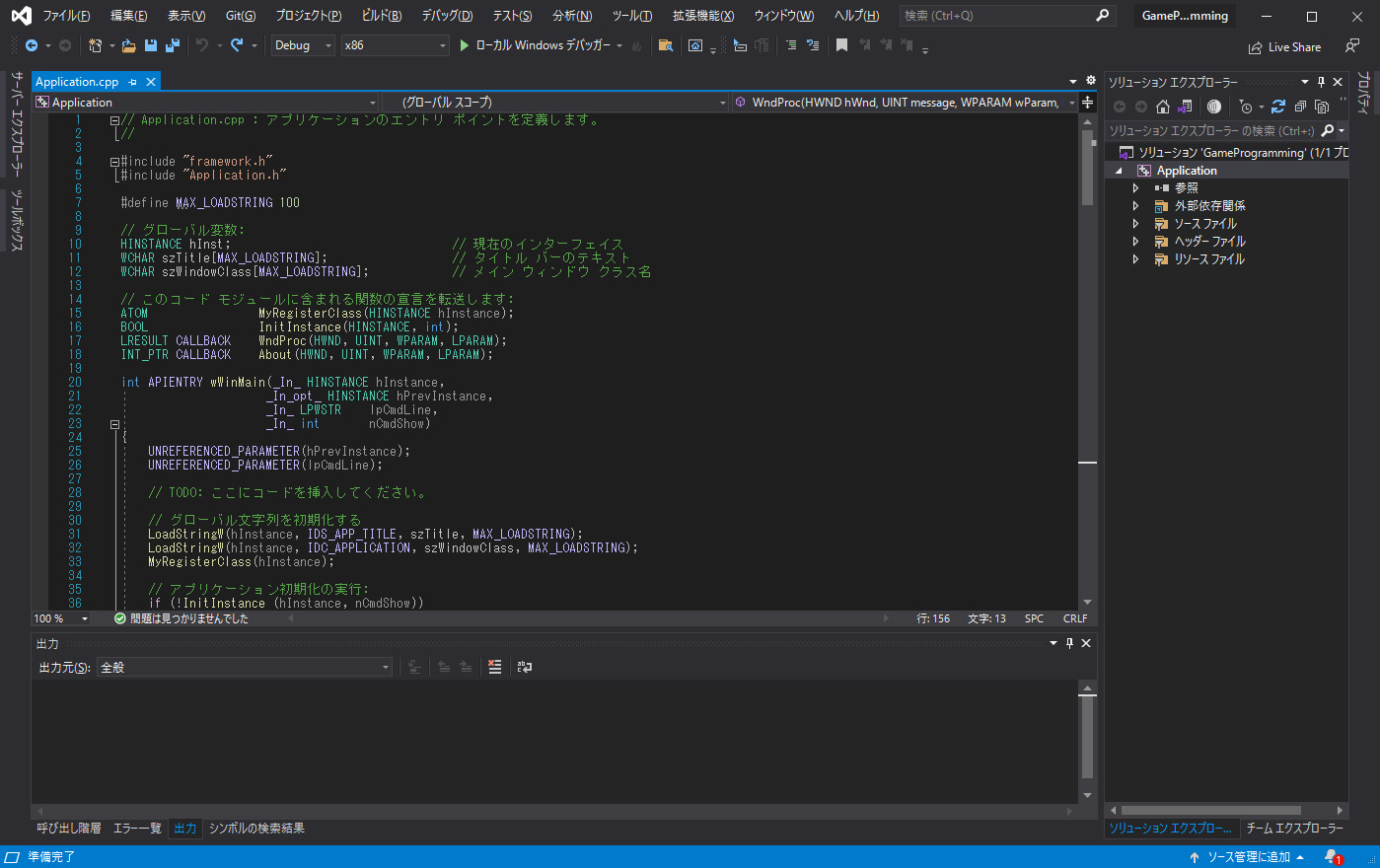
Task: Click ソース管理に追加 in the status bar
Action: pyautogui.click(x=1251, y=856)
